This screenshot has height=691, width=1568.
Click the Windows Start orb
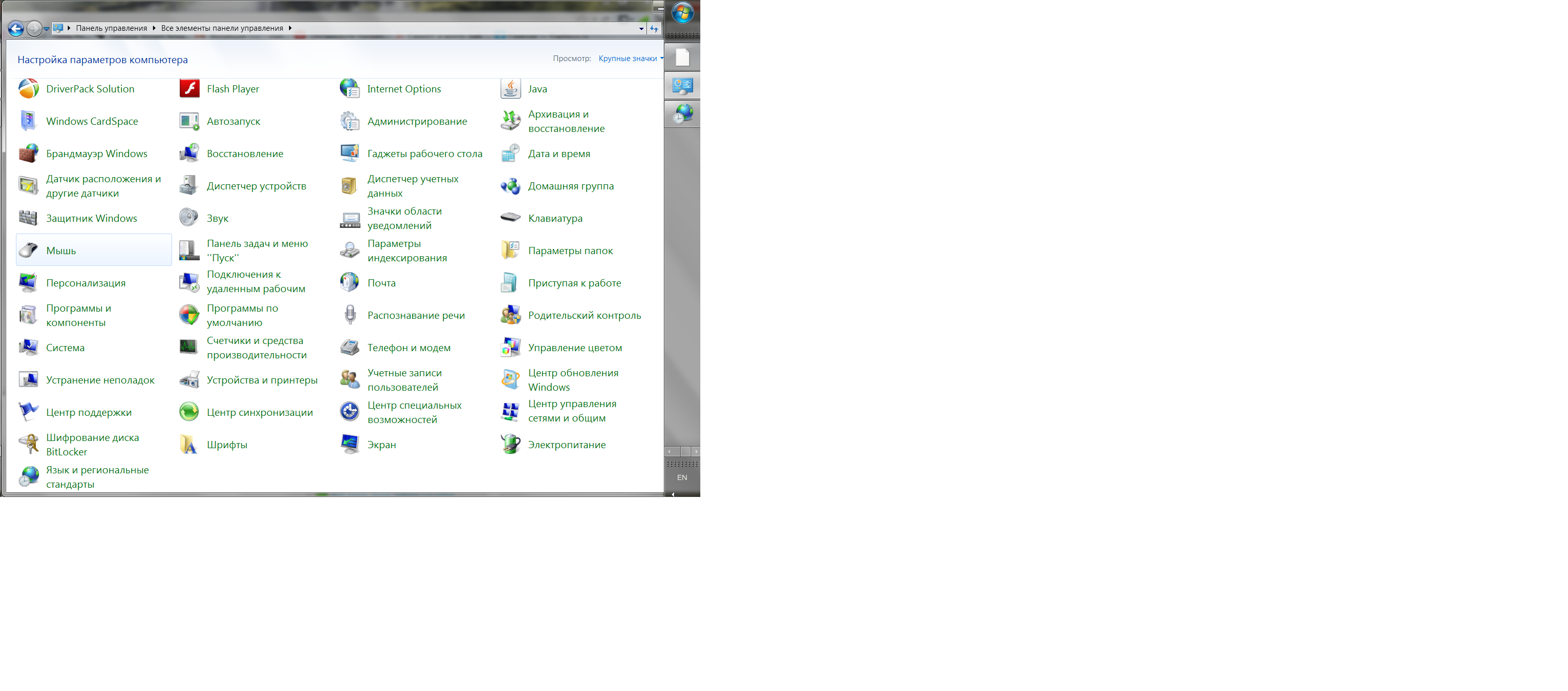(x=682, y=13)
